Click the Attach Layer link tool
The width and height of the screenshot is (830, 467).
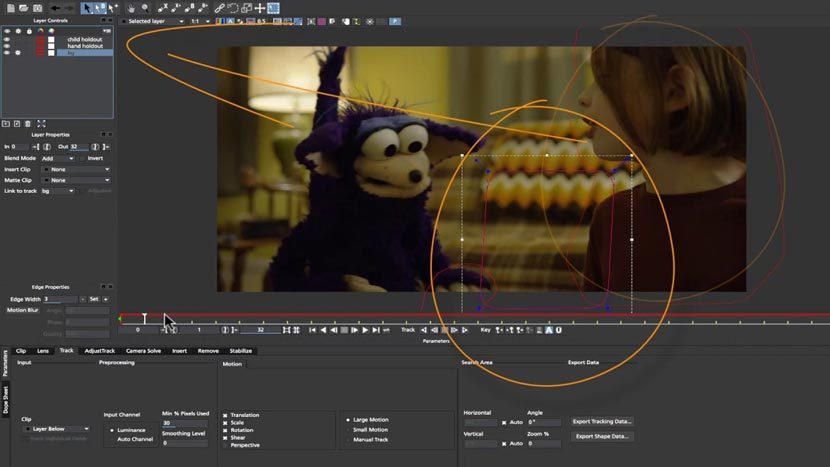pyautogui.click(x=219, y=8)
